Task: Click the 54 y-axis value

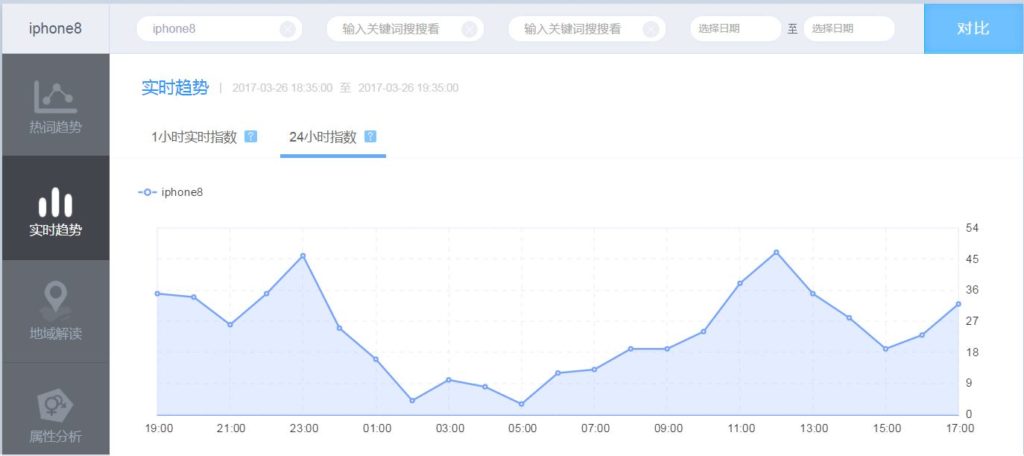Action: (972, 228)
